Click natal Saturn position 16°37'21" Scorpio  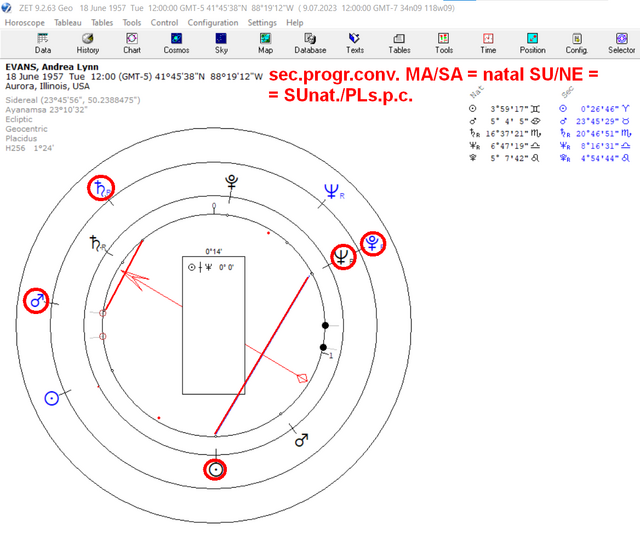pyautogui.click(x=504, y=133)
